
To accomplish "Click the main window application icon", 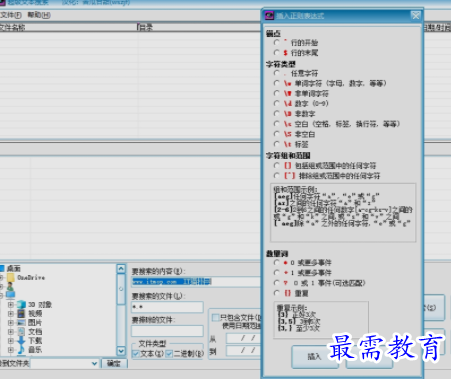I will point(2,2).
